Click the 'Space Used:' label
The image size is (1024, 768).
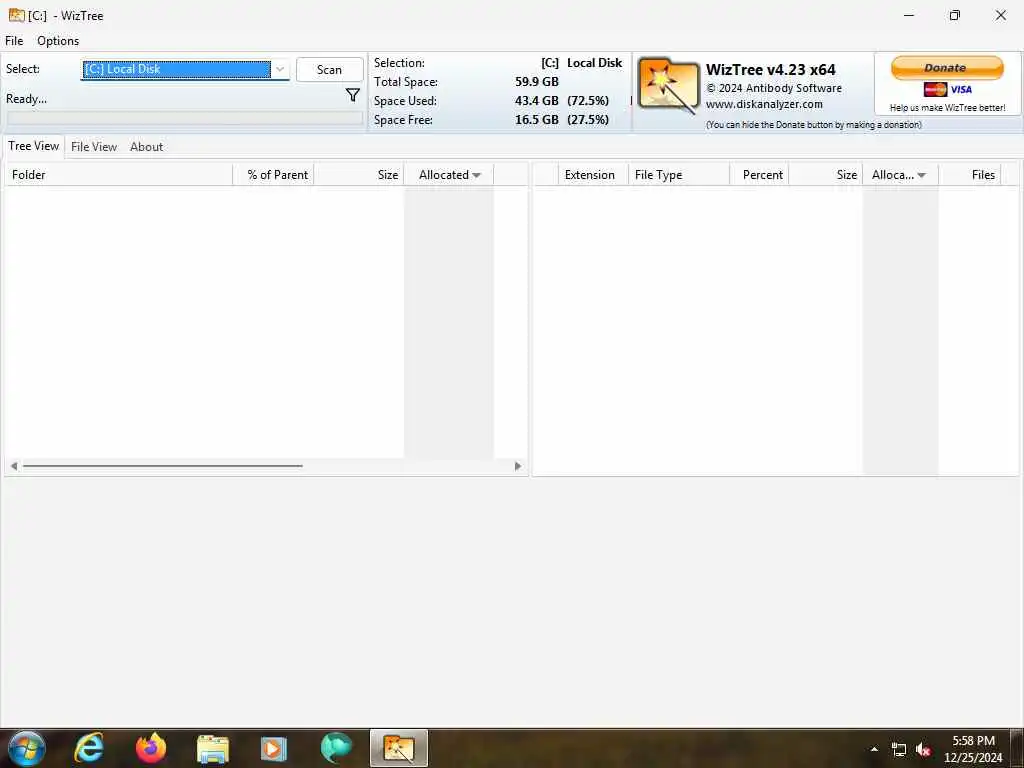[x=405, y=101]
